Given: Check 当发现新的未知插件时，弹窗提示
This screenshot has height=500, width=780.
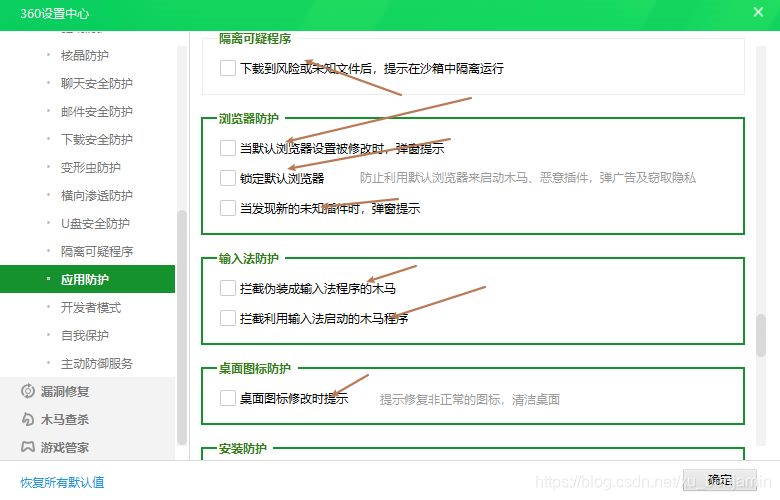Looking at the screenshot, I should coord(228,208).
